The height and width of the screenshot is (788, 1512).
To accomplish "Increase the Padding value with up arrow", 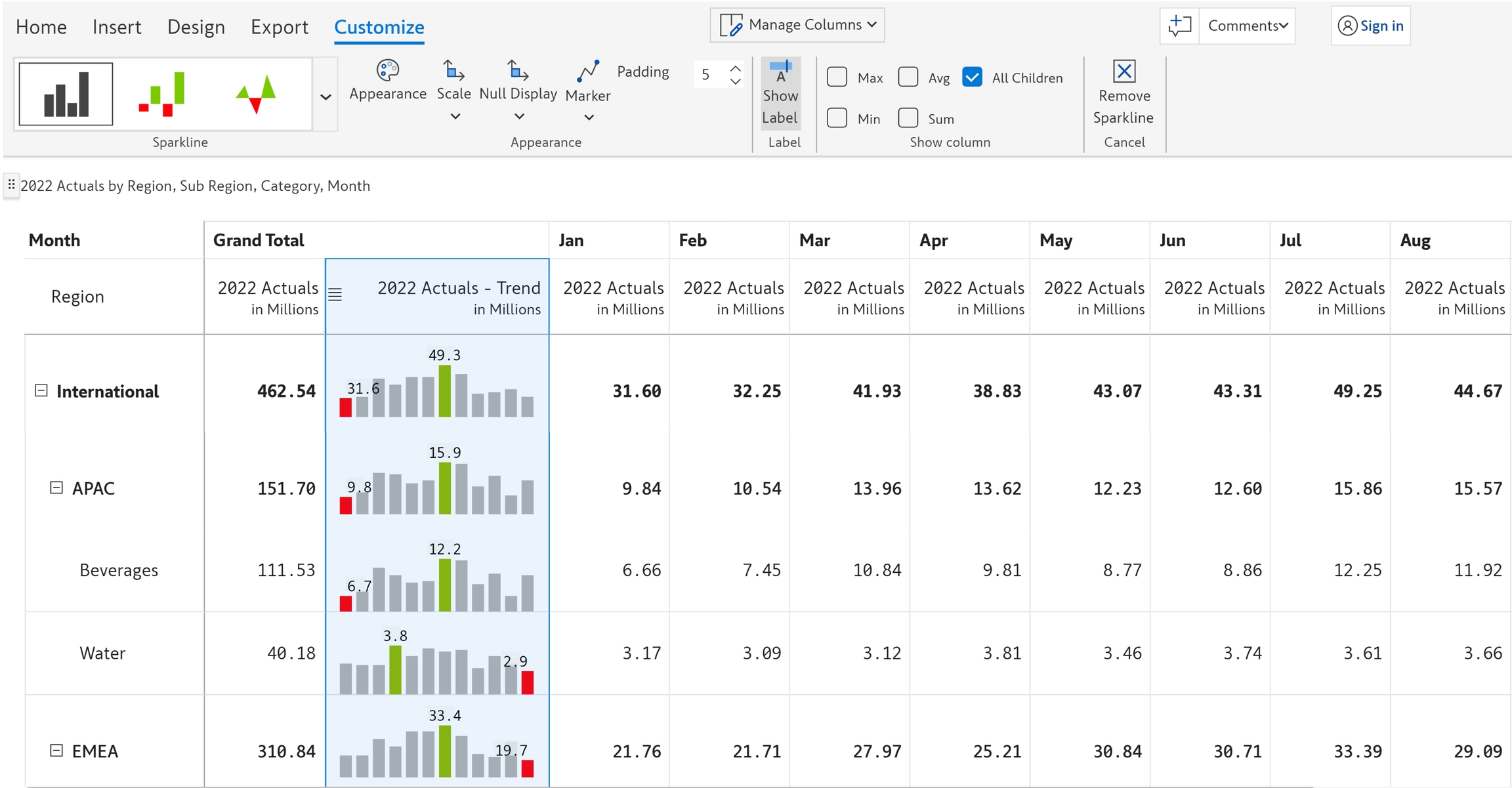I will [736, 68].
